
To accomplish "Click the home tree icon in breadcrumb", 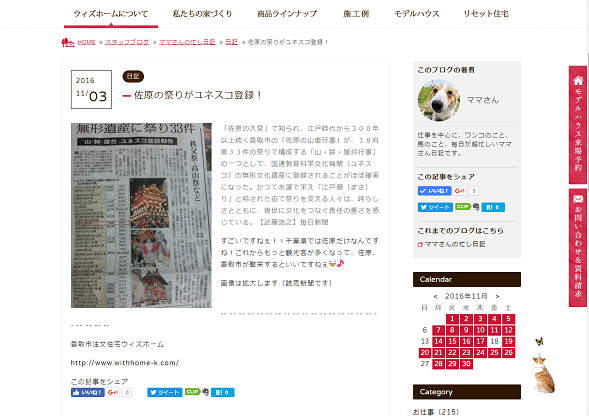I will pos(68,42).
